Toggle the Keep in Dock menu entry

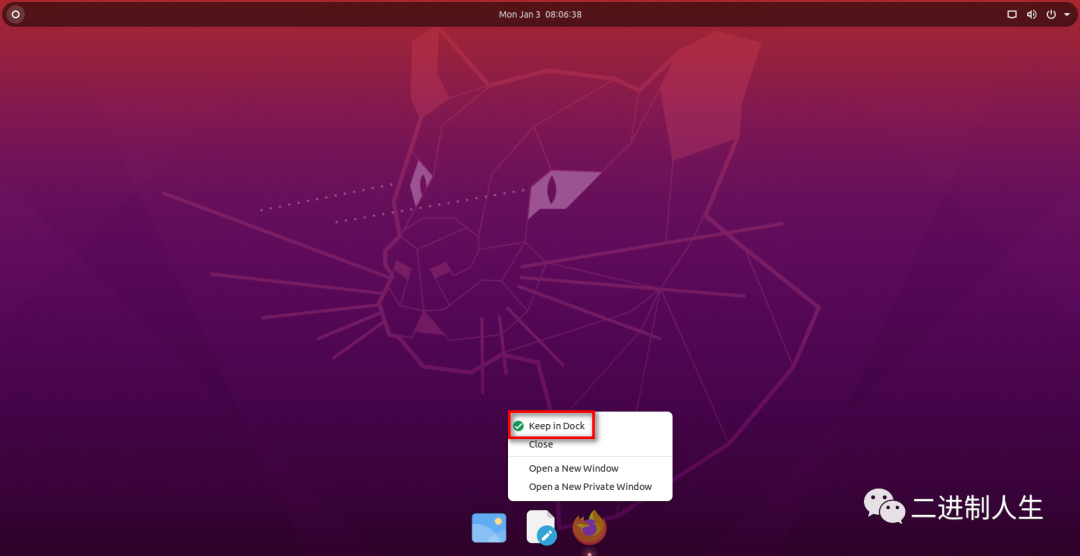pyautogui.click(x=556, y=426)
